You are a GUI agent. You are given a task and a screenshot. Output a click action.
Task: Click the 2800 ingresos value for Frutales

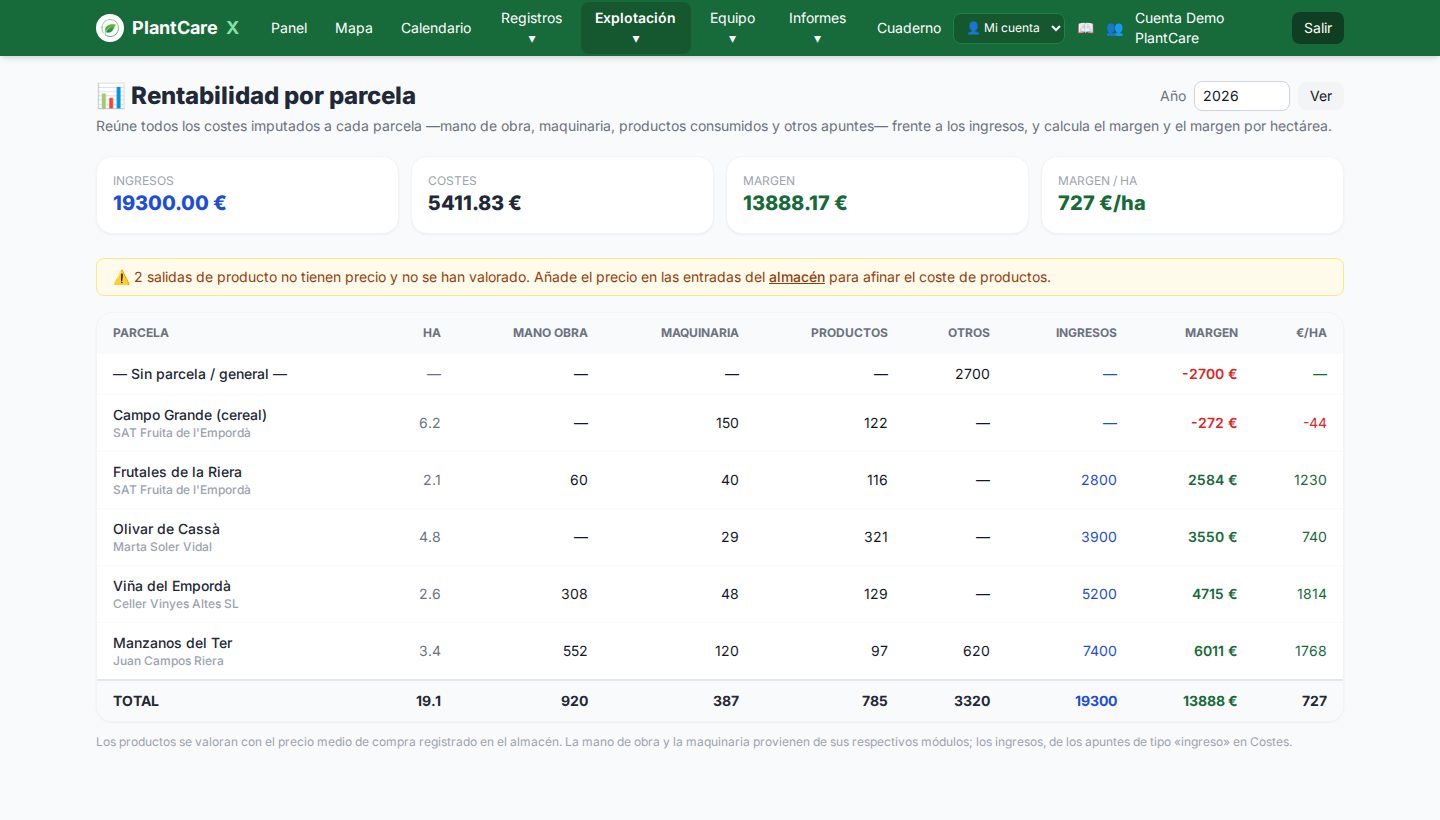coord(1099,480)
